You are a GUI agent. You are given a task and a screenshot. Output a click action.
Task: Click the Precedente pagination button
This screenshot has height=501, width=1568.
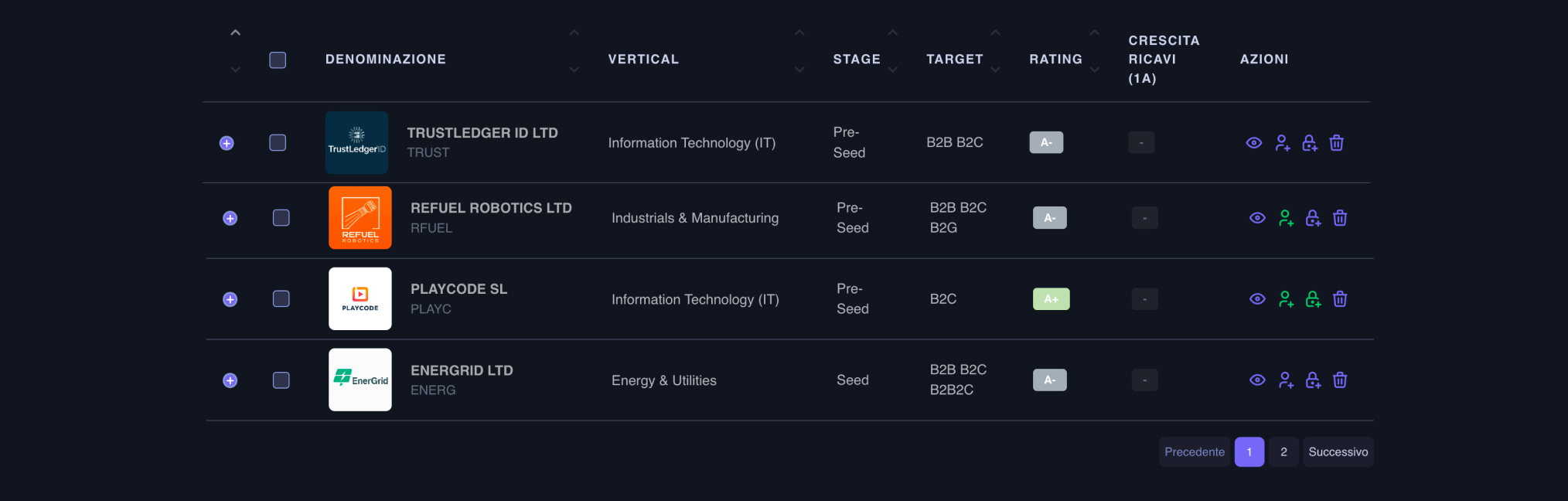[1194, 452]
